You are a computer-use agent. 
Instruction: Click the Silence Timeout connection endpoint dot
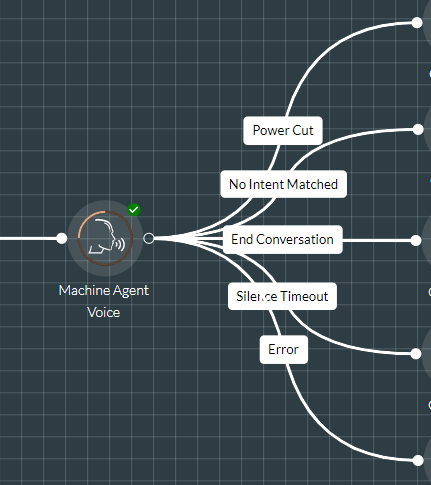[416, 354]
